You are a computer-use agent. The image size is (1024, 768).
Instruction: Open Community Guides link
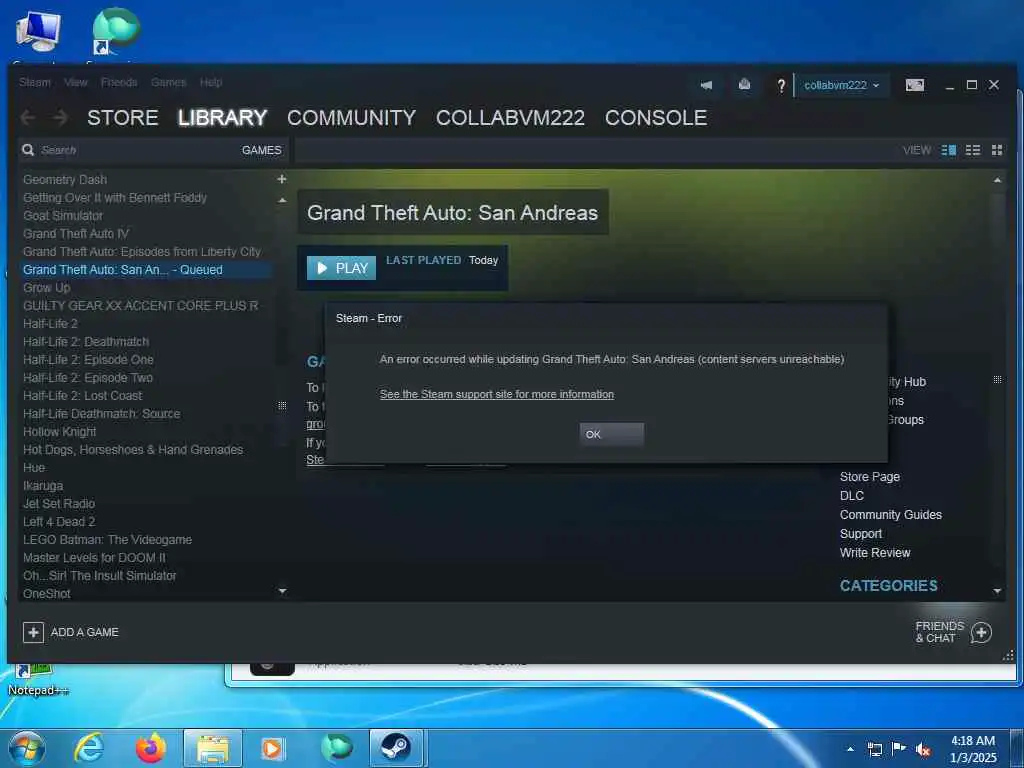pos(891,515)
